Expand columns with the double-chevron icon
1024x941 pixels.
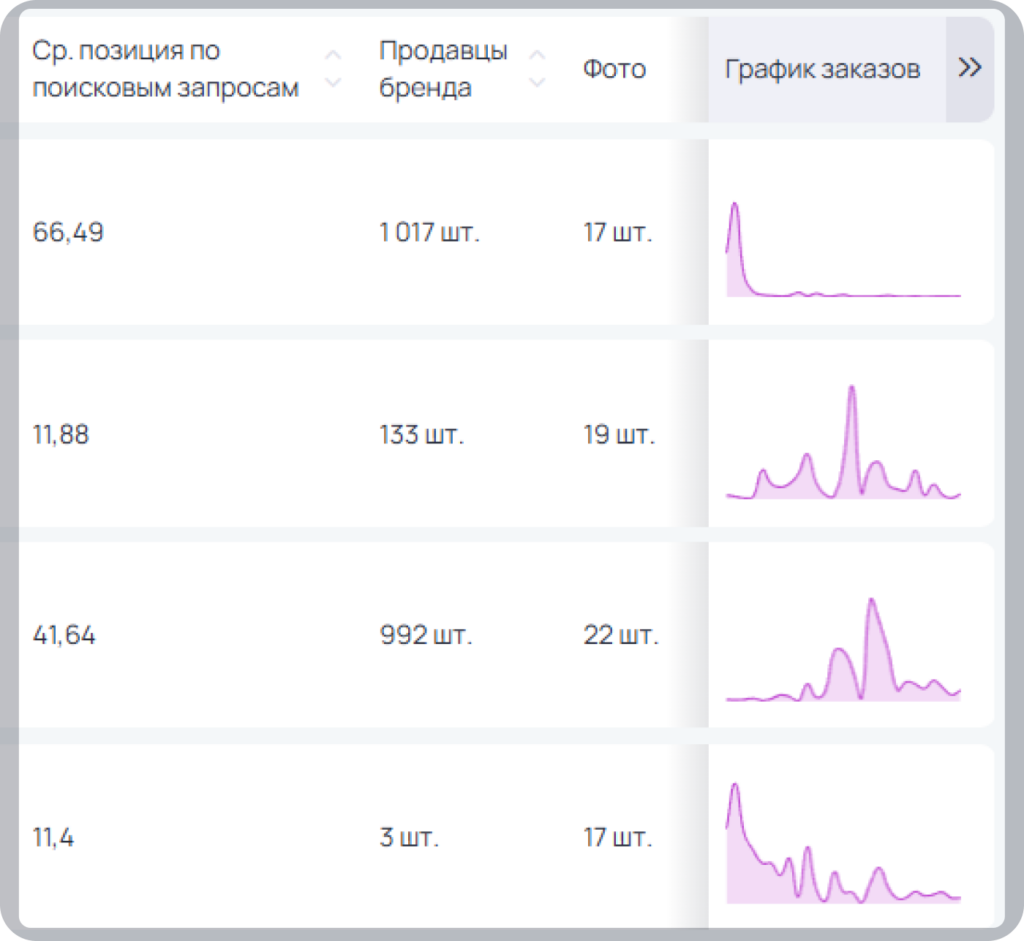pos(970,67)
